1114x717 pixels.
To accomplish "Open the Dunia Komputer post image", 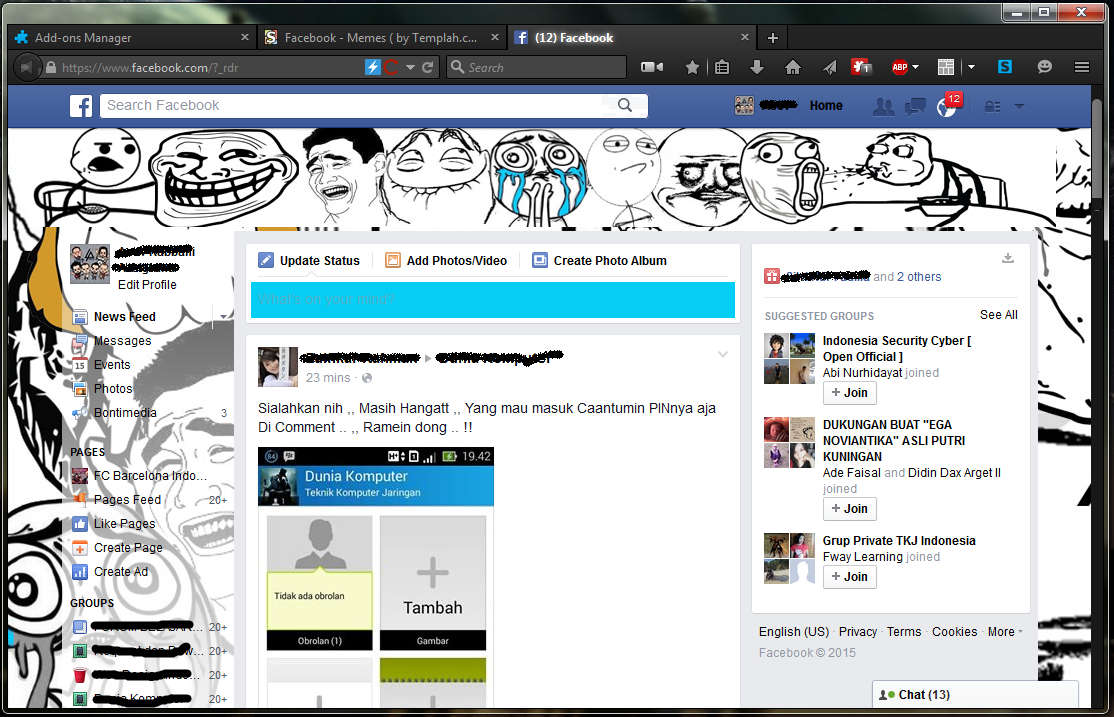I will pos(375,577).
